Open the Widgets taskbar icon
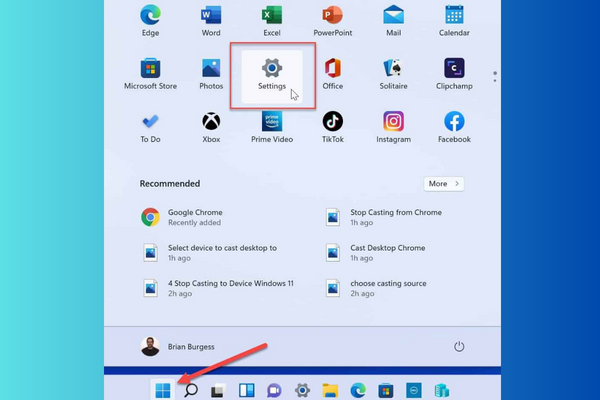Image resolution: width=600 pixels, height=400 pixels. pos(246,390)
